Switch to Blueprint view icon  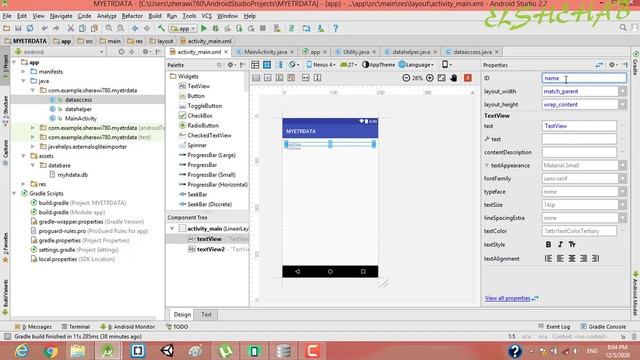[x=267, y=65]
